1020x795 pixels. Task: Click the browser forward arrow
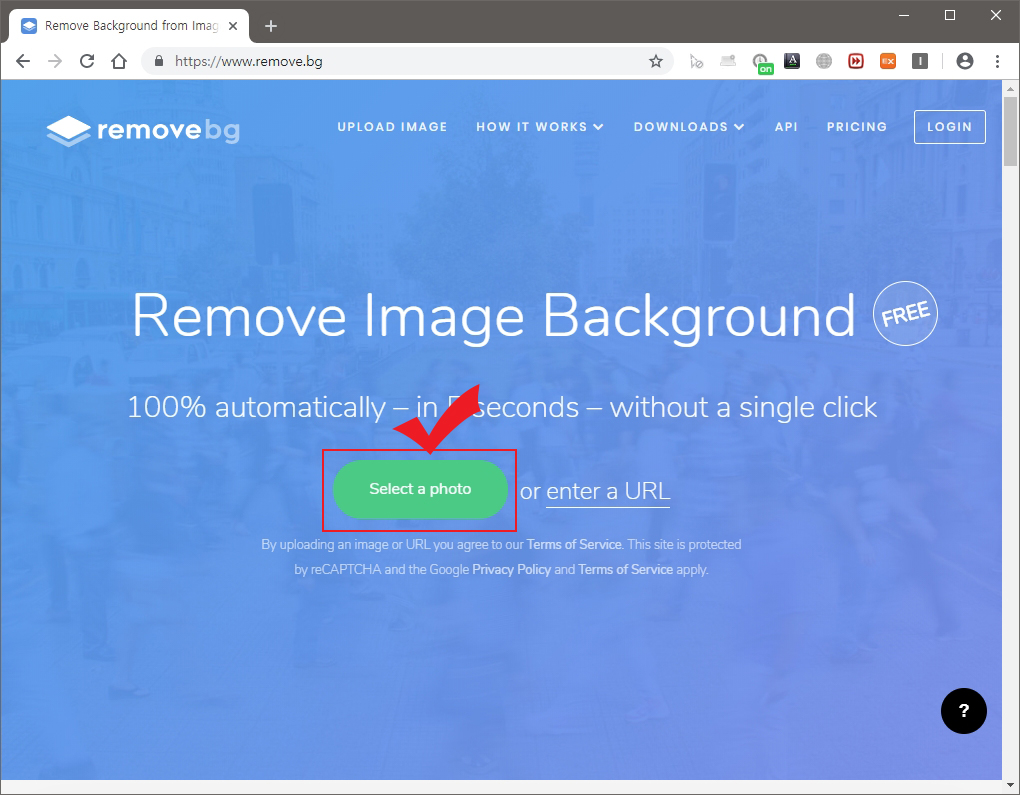pyautogui.click(x=55, y=61)
